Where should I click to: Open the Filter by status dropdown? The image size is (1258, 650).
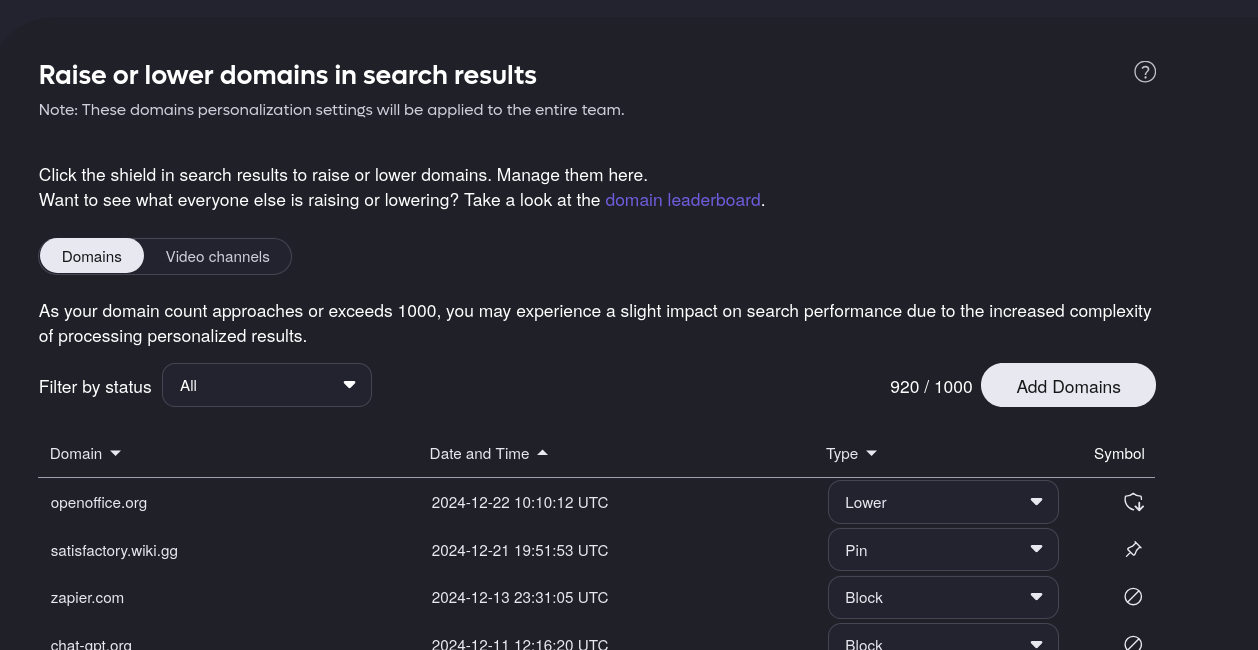click(x=266, y=385)
